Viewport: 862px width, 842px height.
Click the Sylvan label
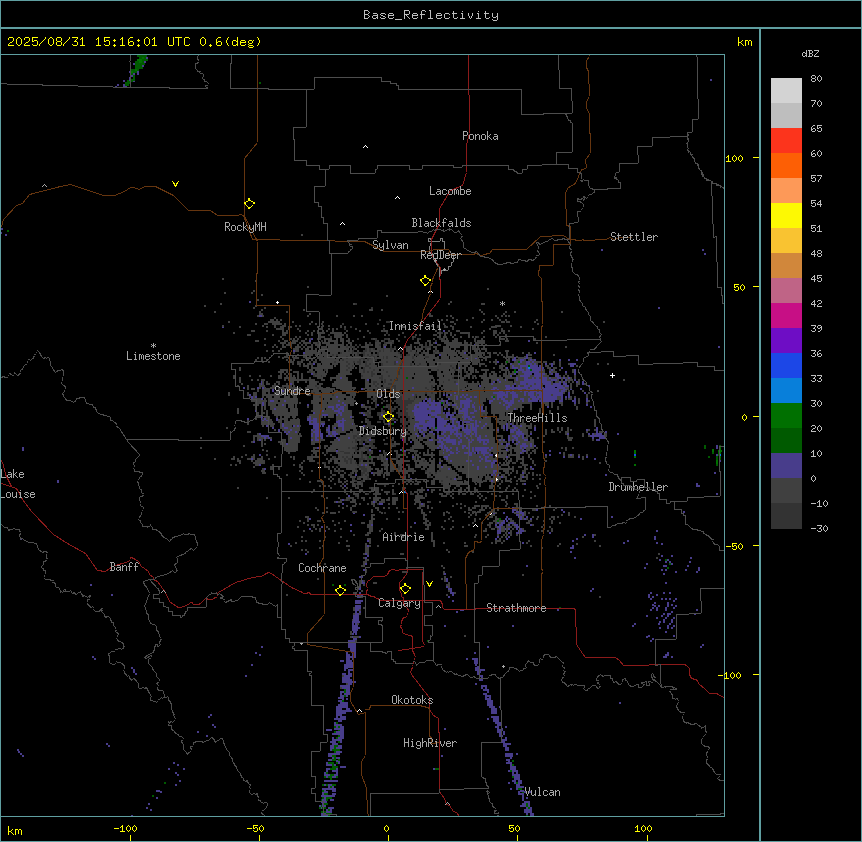(x=390, y=245)
